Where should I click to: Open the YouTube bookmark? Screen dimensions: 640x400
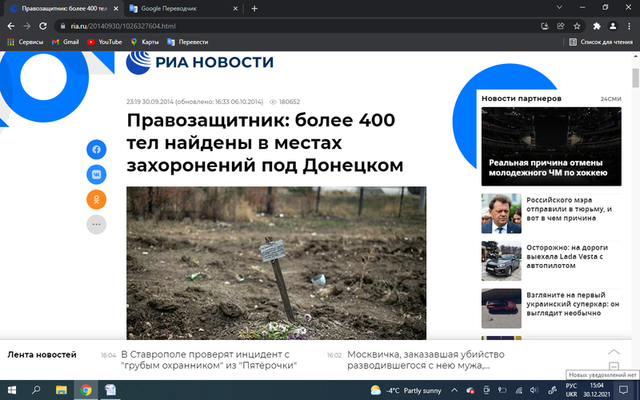point(104,42)
